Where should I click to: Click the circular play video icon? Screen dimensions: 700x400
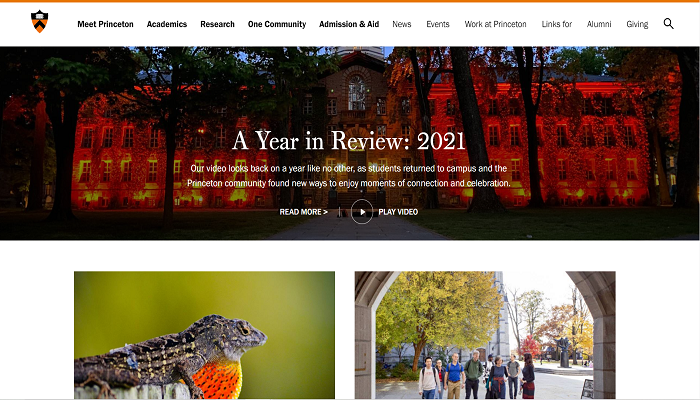[x=362, y=212]
